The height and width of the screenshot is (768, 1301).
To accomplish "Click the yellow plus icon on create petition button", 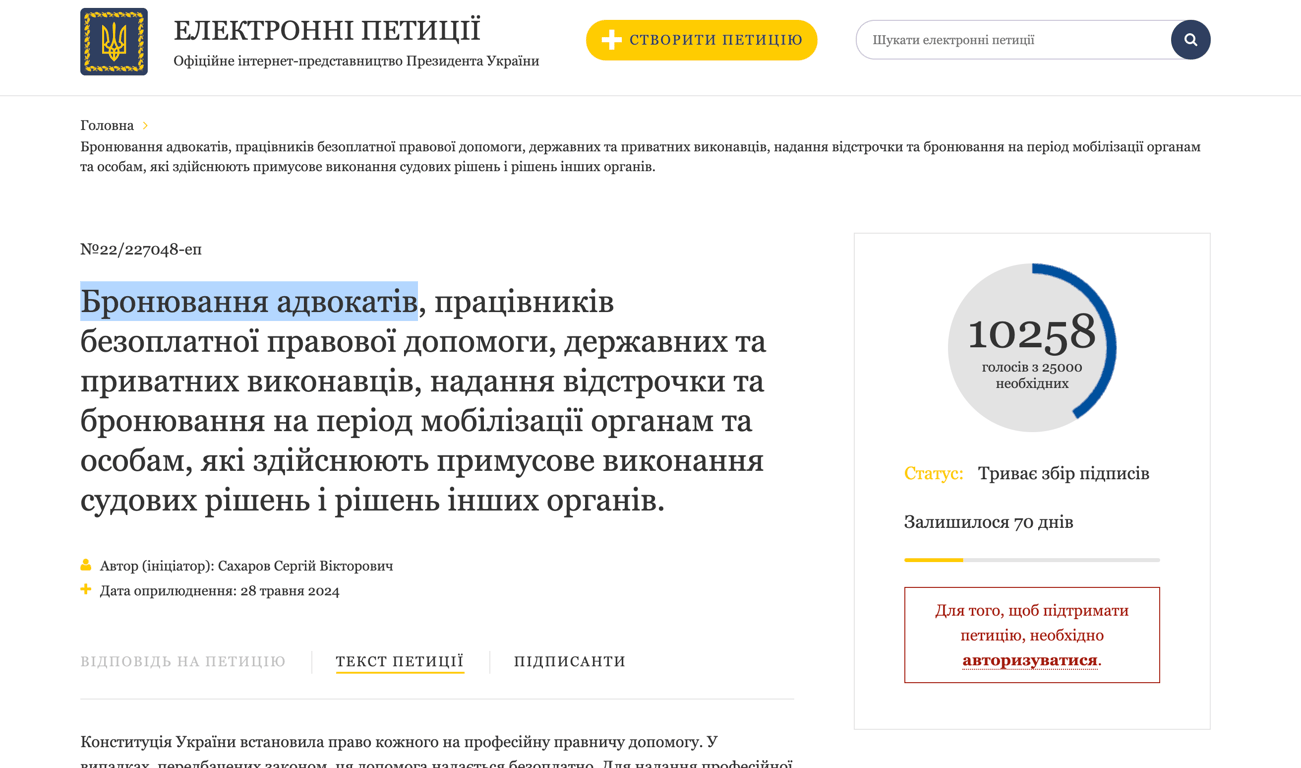I will coord(614,40).
